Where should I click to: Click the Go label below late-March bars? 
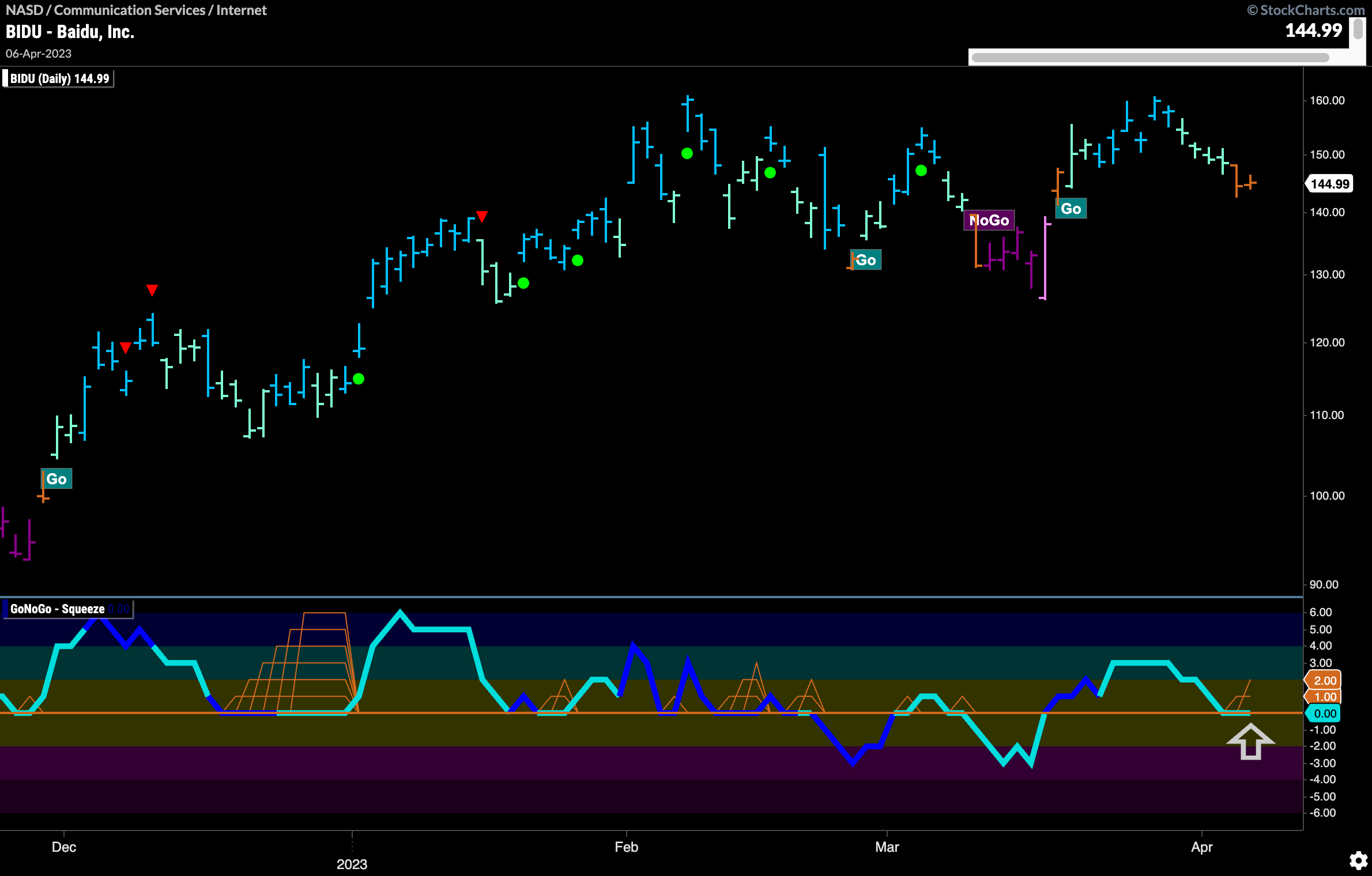pyautogui.click(x=1071, y=209)
